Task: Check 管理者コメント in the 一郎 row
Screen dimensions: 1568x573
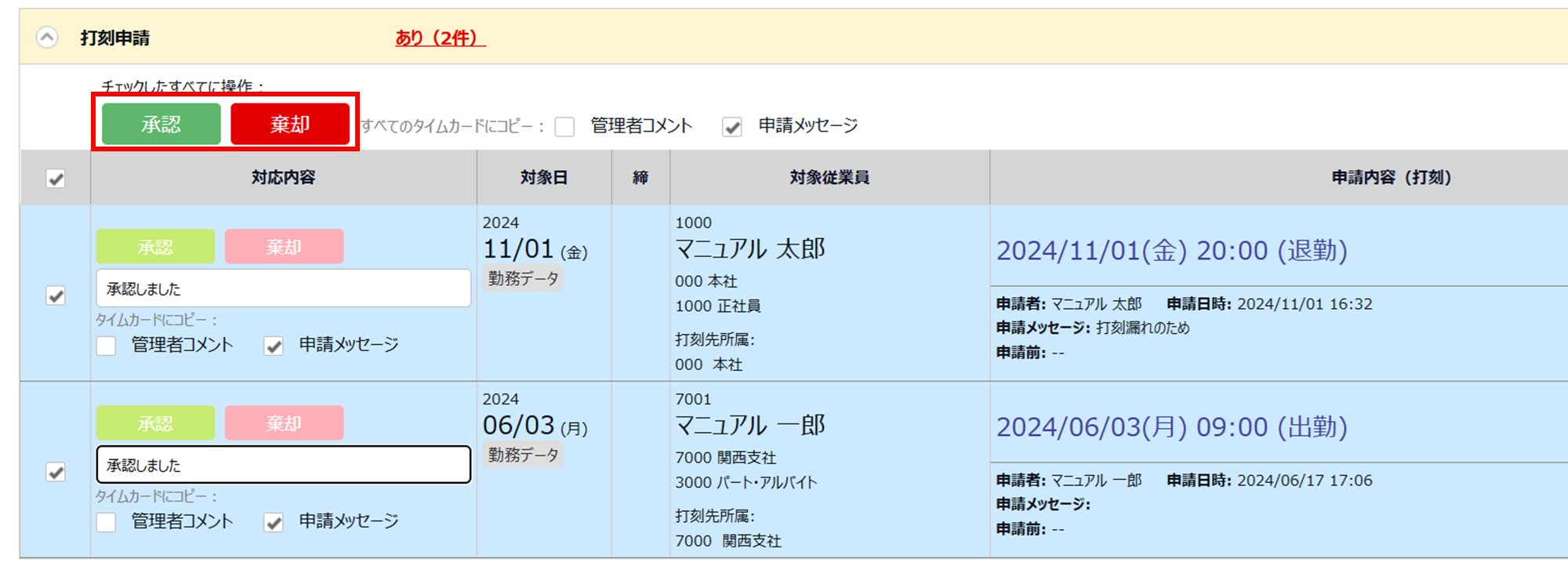Action: [x=106, y=522]
